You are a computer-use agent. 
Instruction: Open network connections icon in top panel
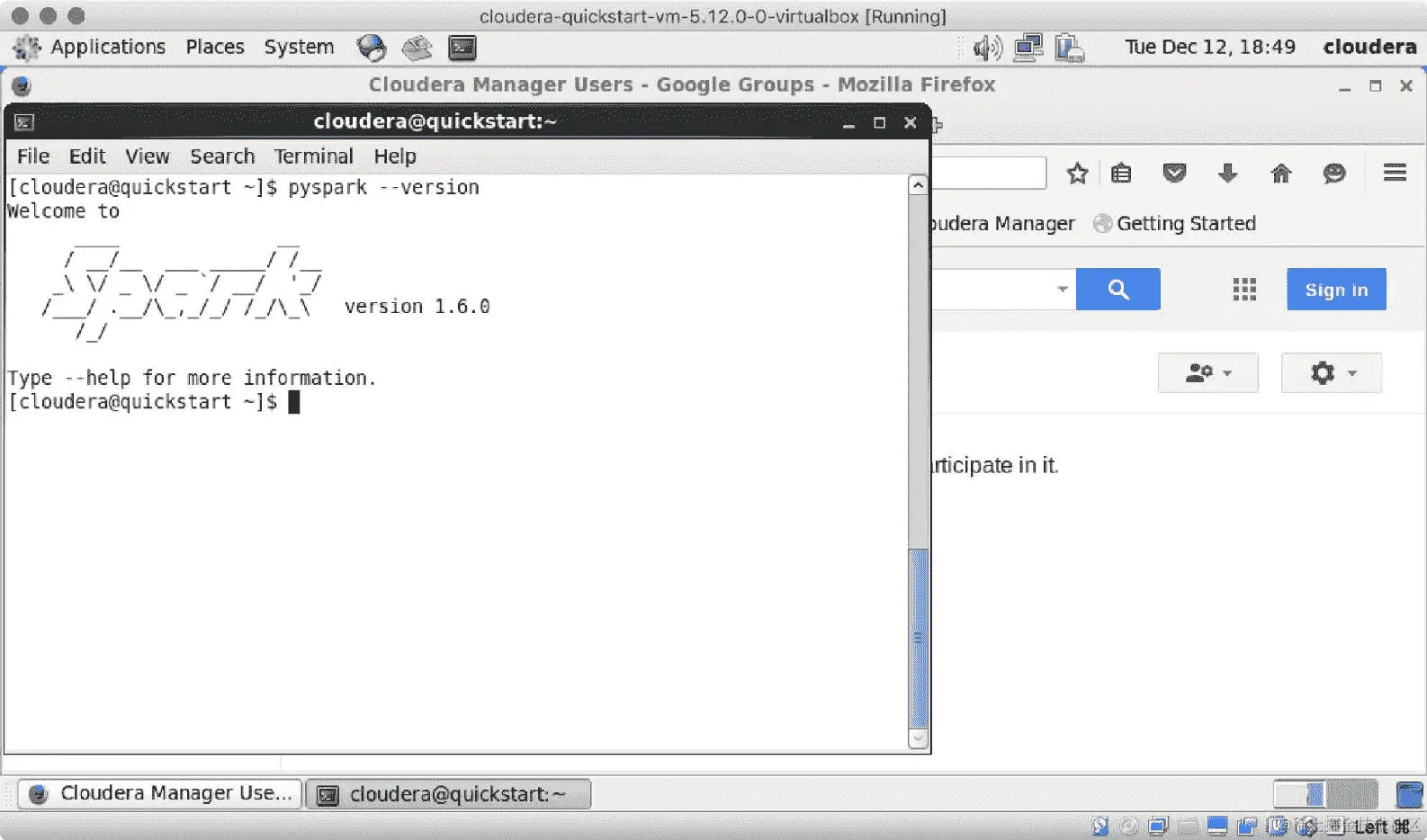pos(1028,47)
